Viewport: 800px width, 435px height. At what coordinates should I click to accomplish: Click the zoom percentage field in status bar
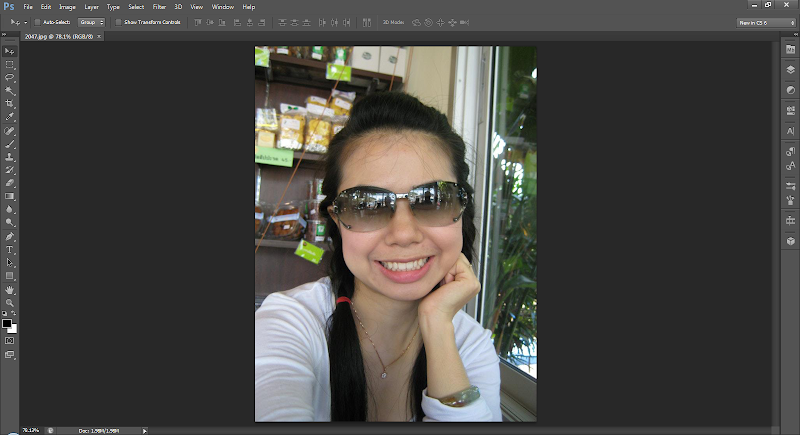point(32,431)
